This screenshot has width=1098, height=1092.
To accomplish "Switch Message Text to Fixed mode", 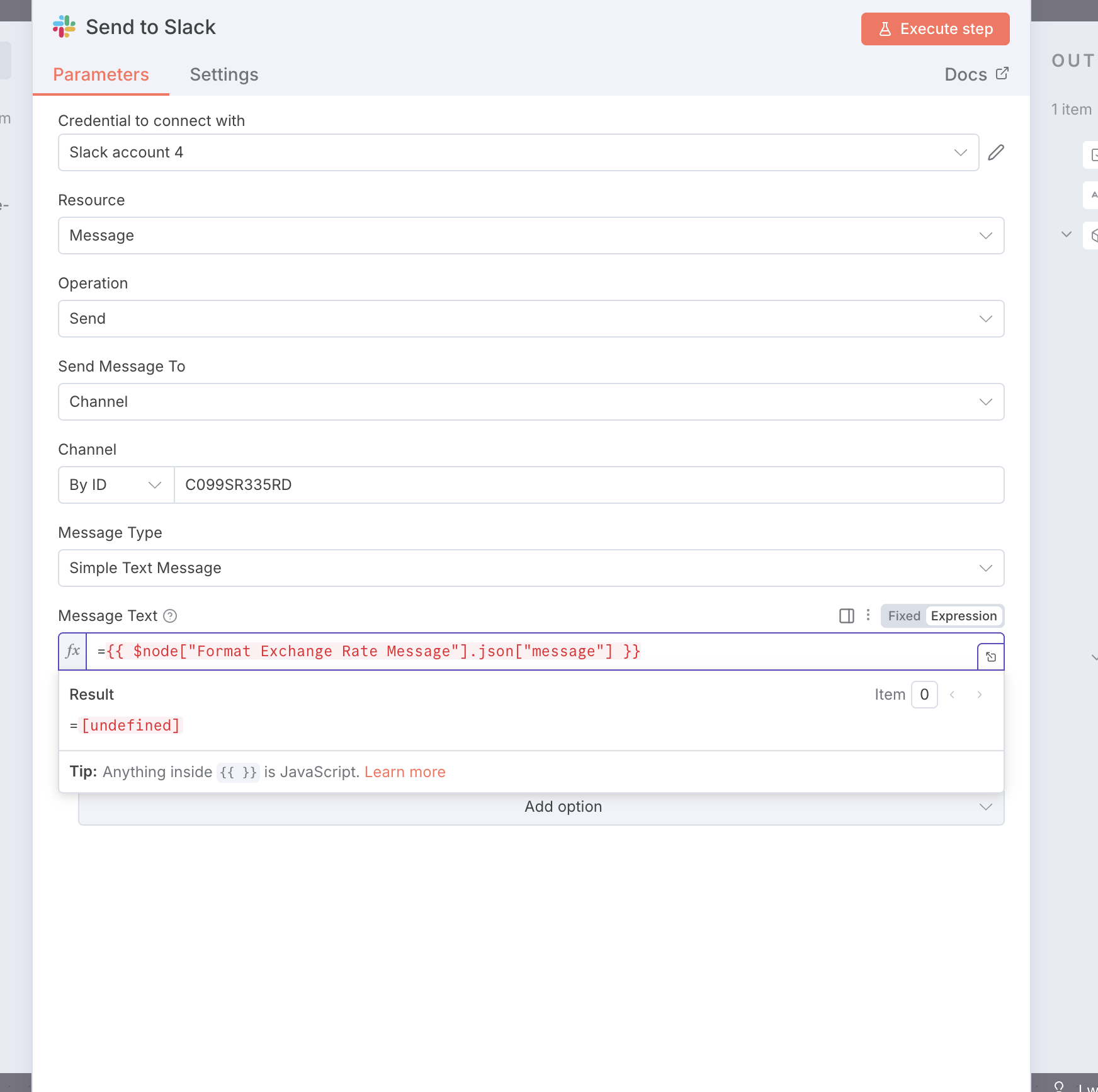I will [x=904, y=616].
